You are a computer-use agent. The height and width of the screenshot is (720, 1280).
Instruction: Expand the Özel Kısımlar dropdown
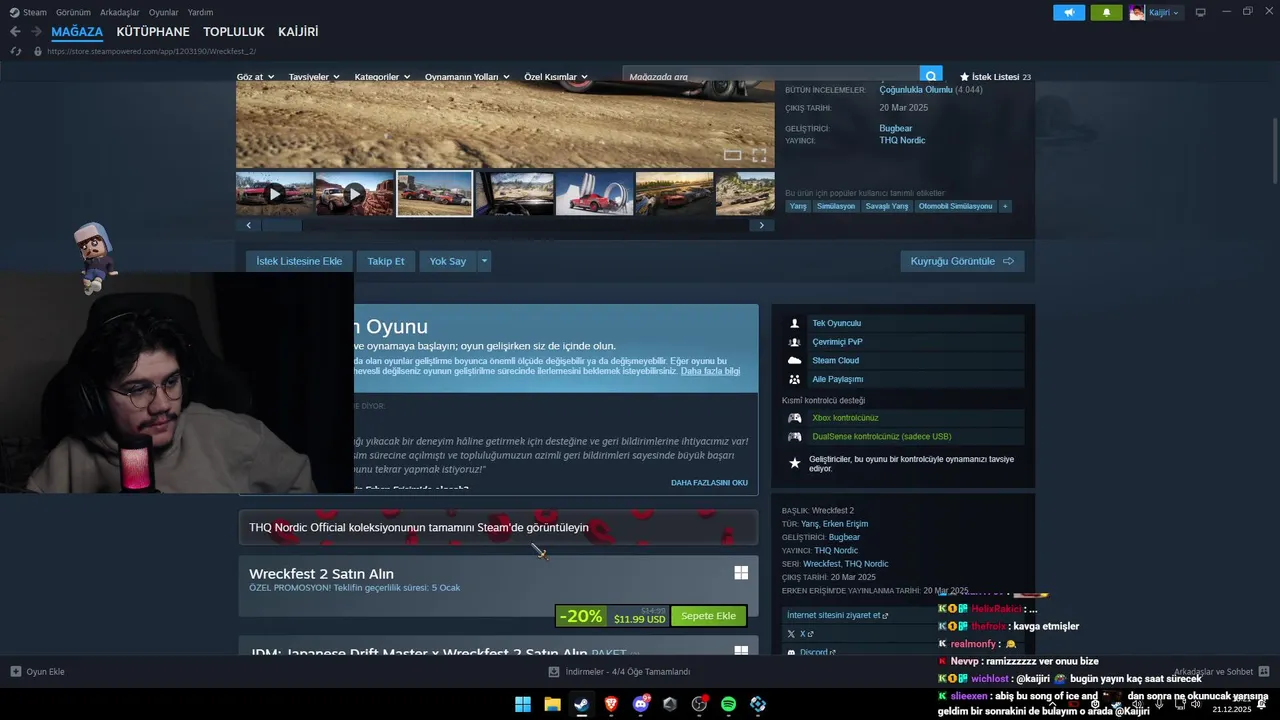point(556,76)
